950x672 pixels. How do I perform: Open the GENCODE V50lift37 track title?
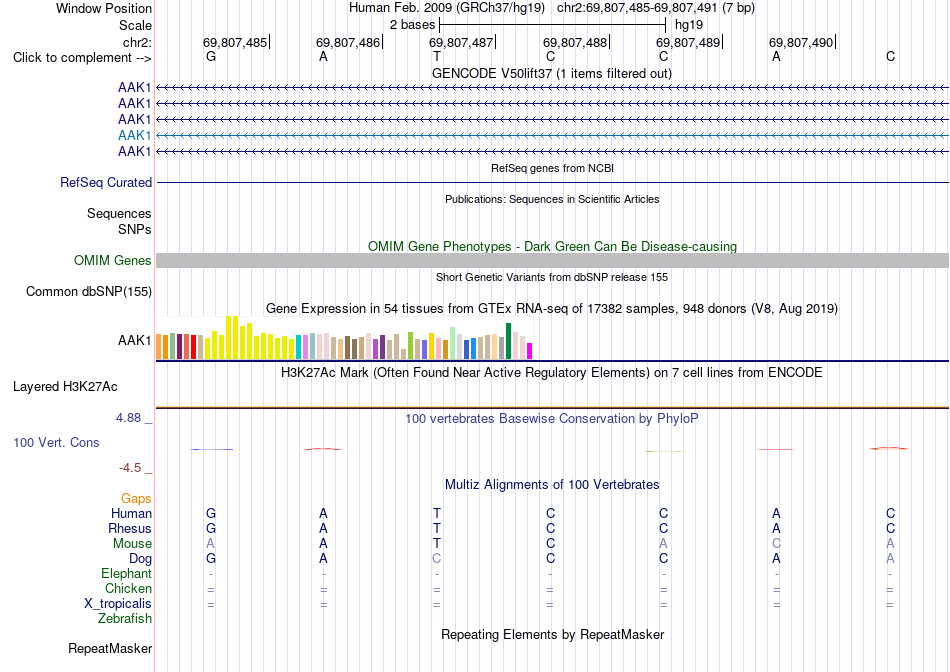(x=551, y=73)
